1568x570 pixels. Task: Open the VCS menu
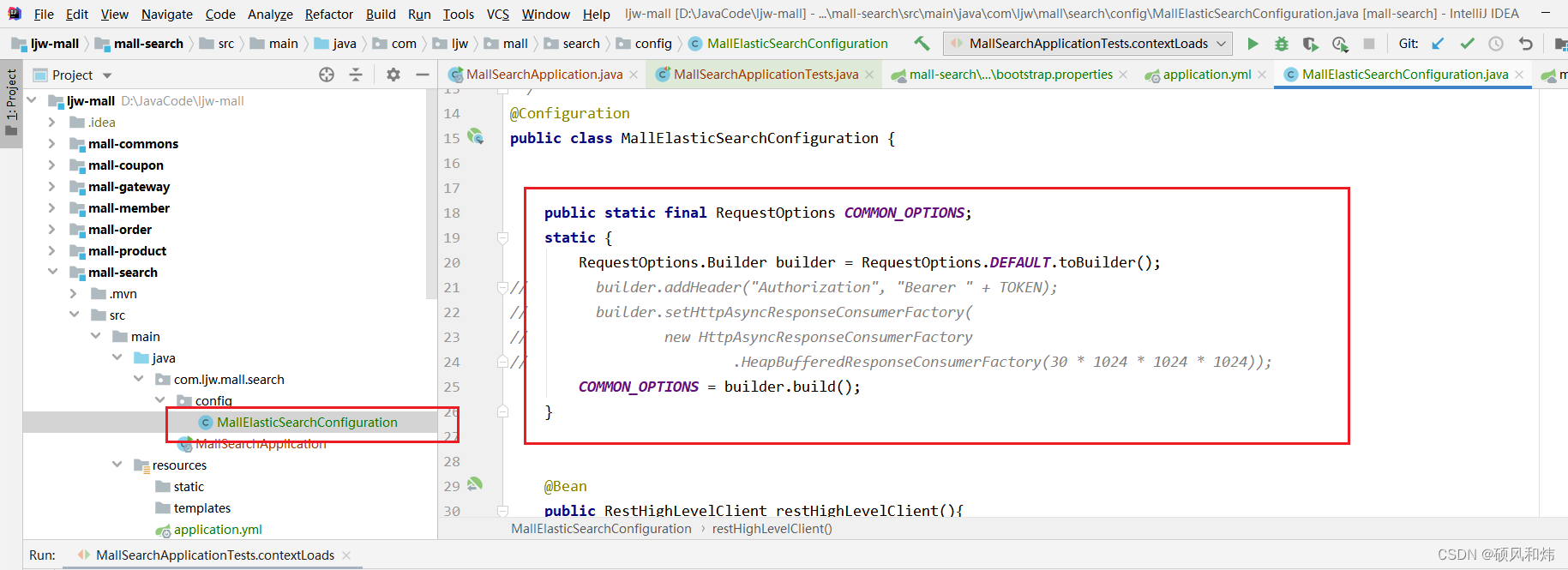[x=498, y=14]
